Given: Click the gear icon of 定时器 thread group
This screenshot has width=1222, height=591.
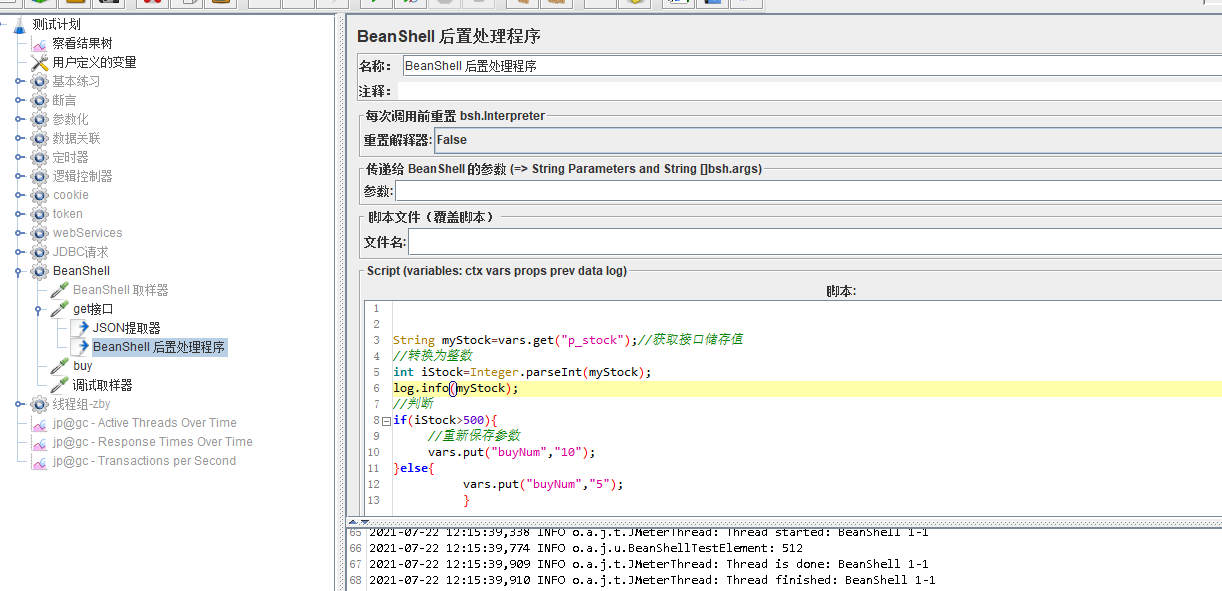Looking at the screenshot, I should (39, 157).
